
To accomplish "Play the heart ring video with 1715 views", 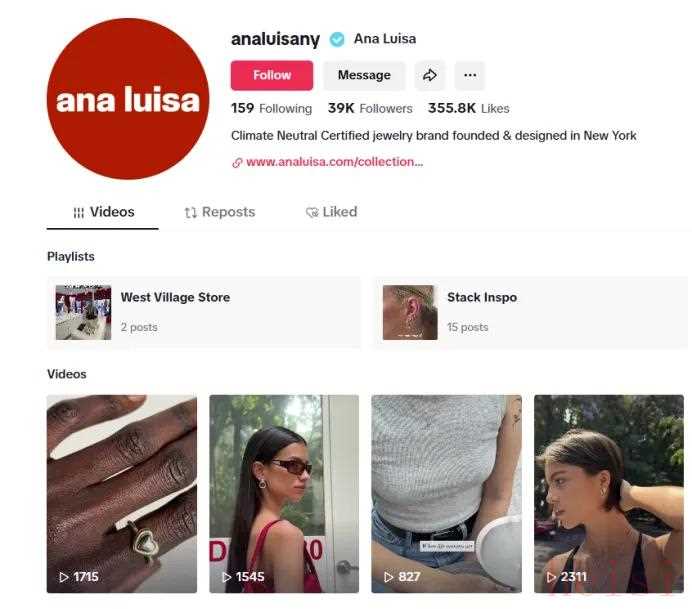I will click(x=122, y=493).
